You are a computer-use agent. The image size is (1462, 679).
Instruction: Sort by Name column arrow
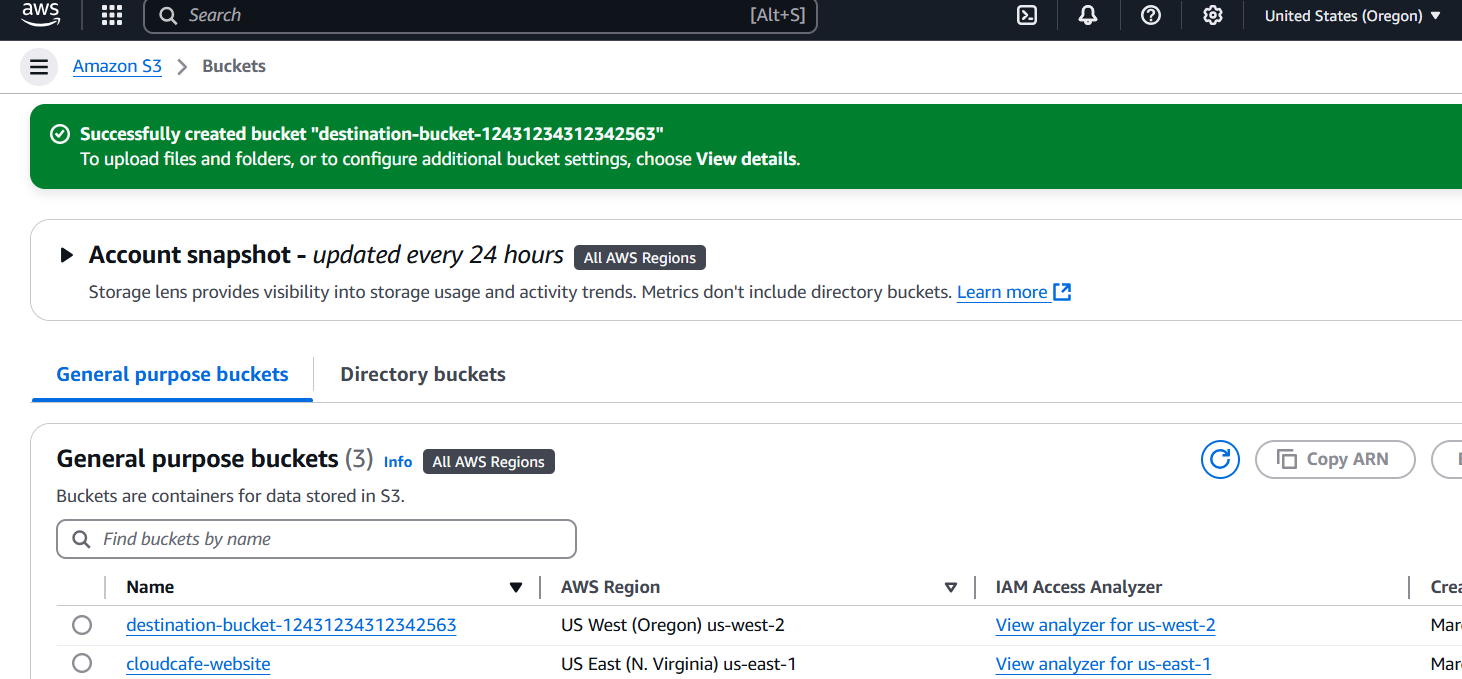tap(516, 587)
